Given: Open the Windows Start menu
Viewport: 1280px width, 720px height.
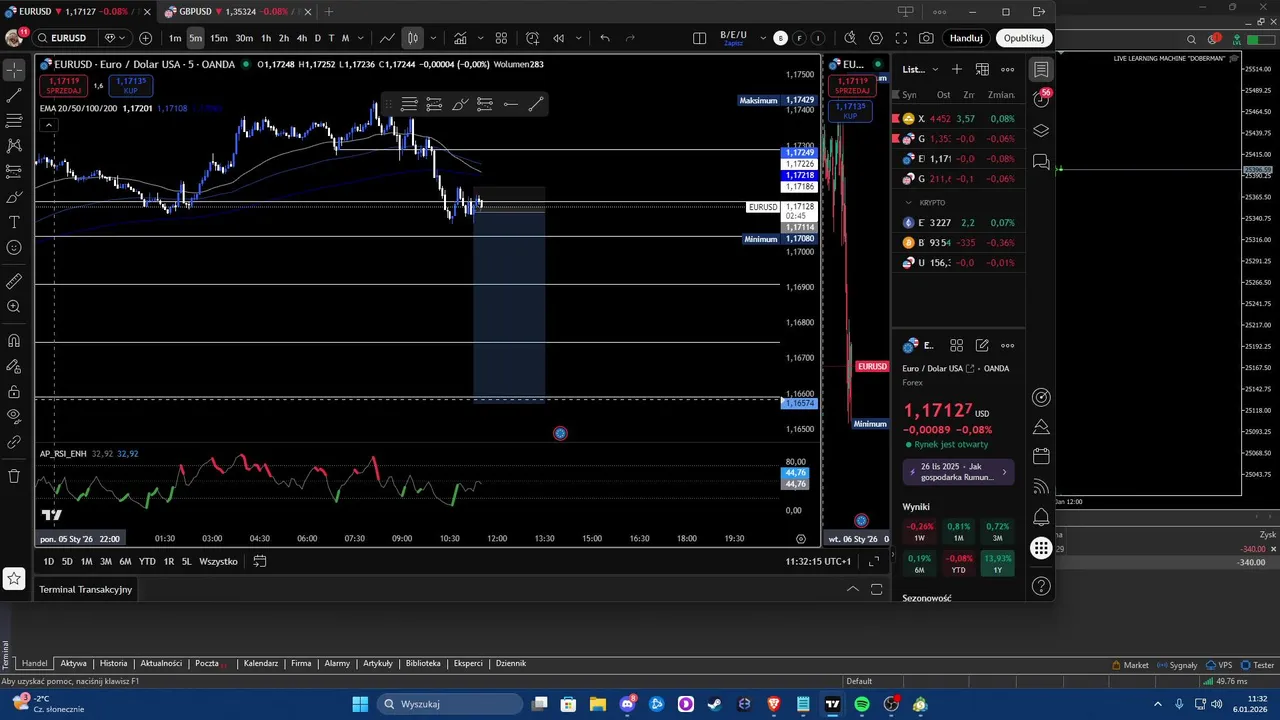Looking at the screenshot, I should tap(360, 704).
